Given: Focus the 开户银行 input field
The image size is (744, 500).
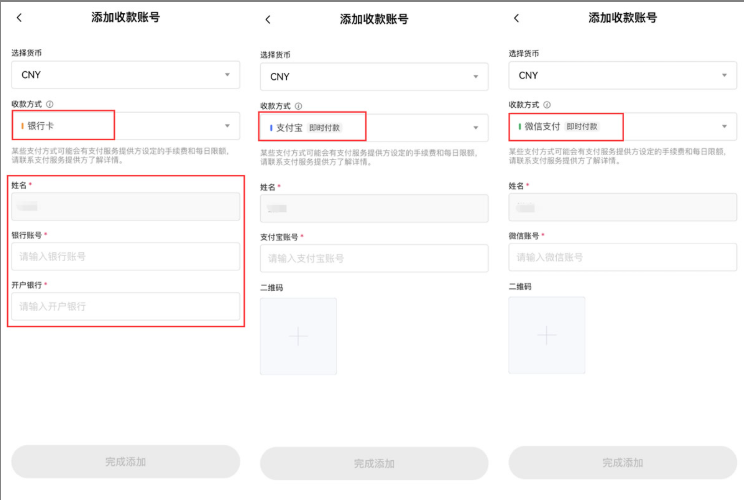Looking at the screenshot, I should [x=125, y=306].
